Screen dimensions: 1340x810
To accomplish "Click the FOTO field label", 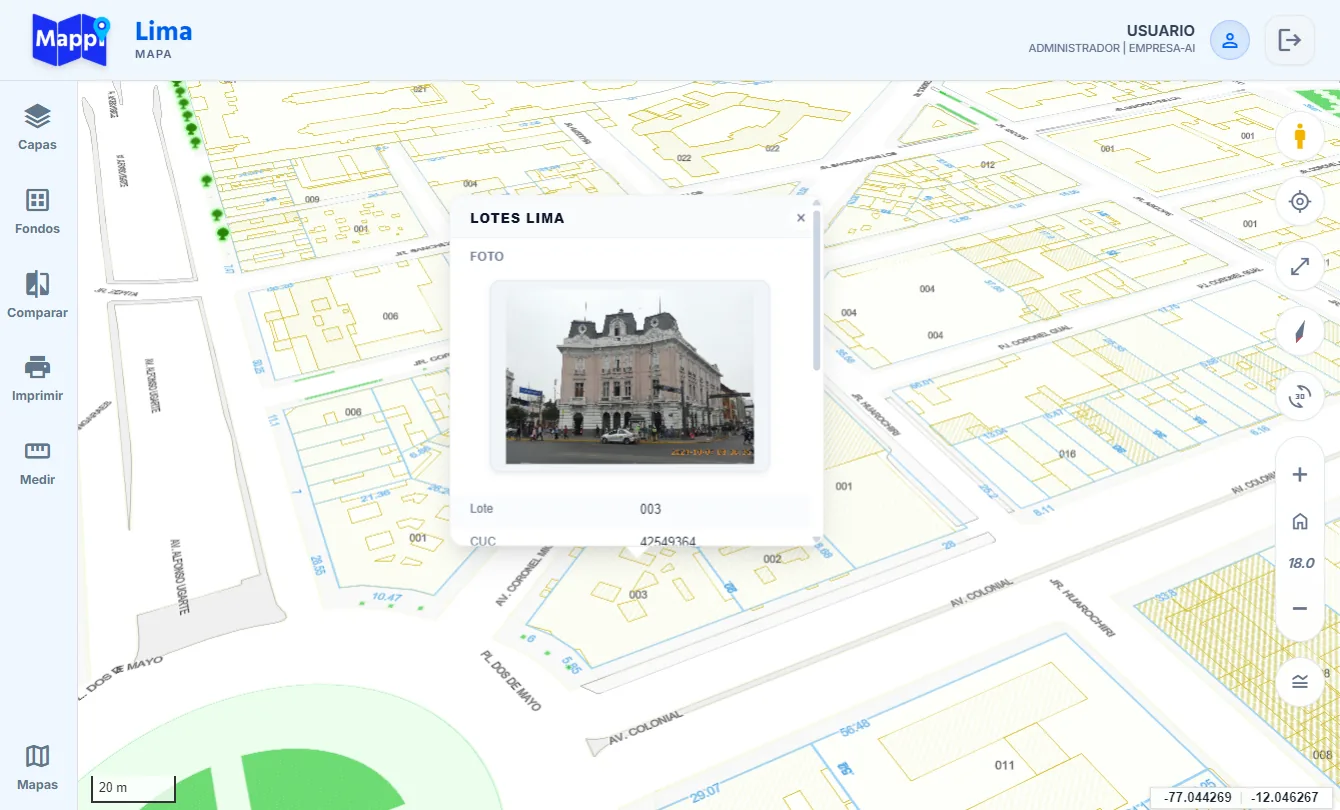I will (x=487, y=257).
